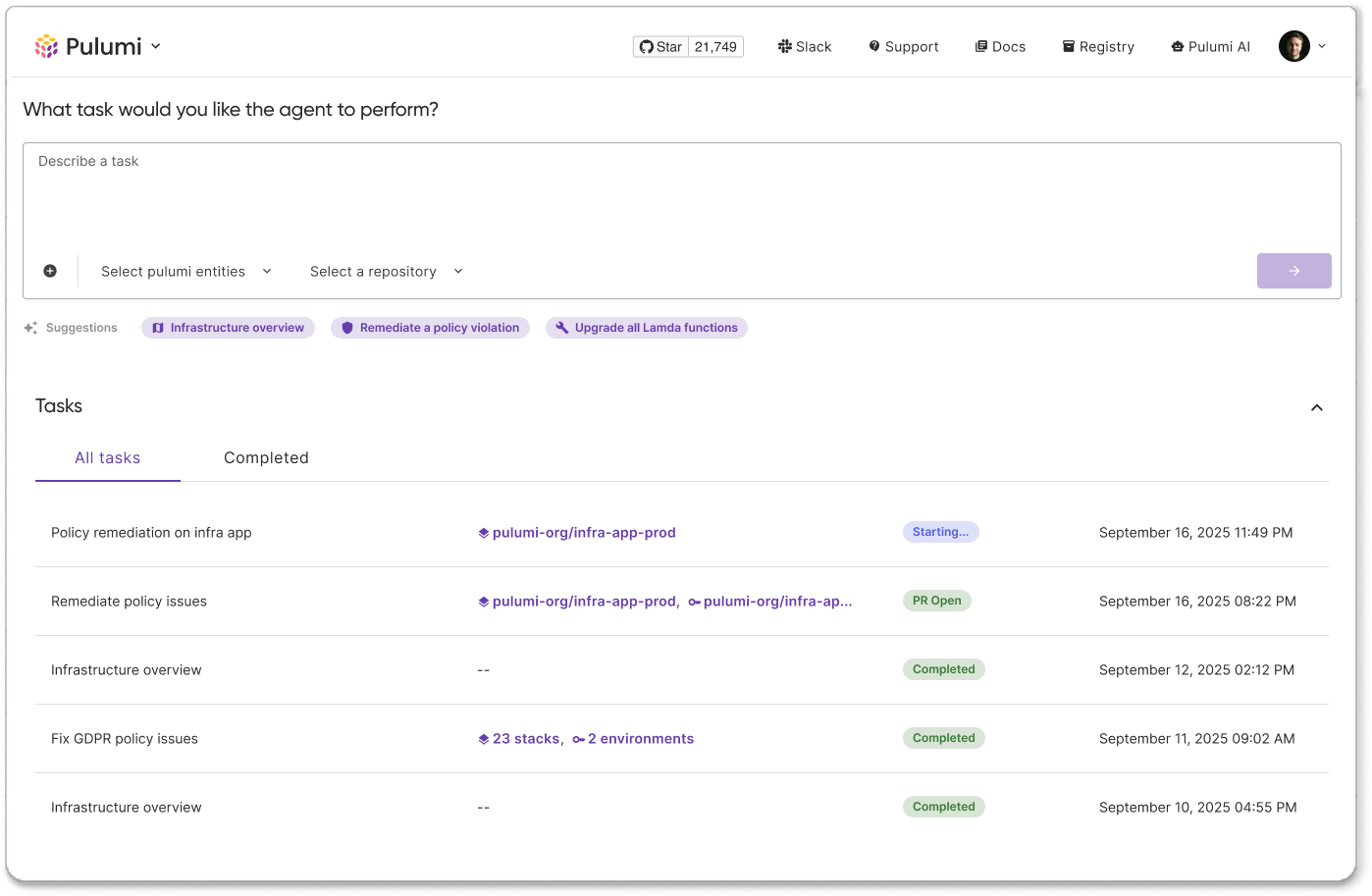This screenshot has width=1372, height=896.
Task: Open your profile avatar picture
Action: click(x=1293, y=45)
